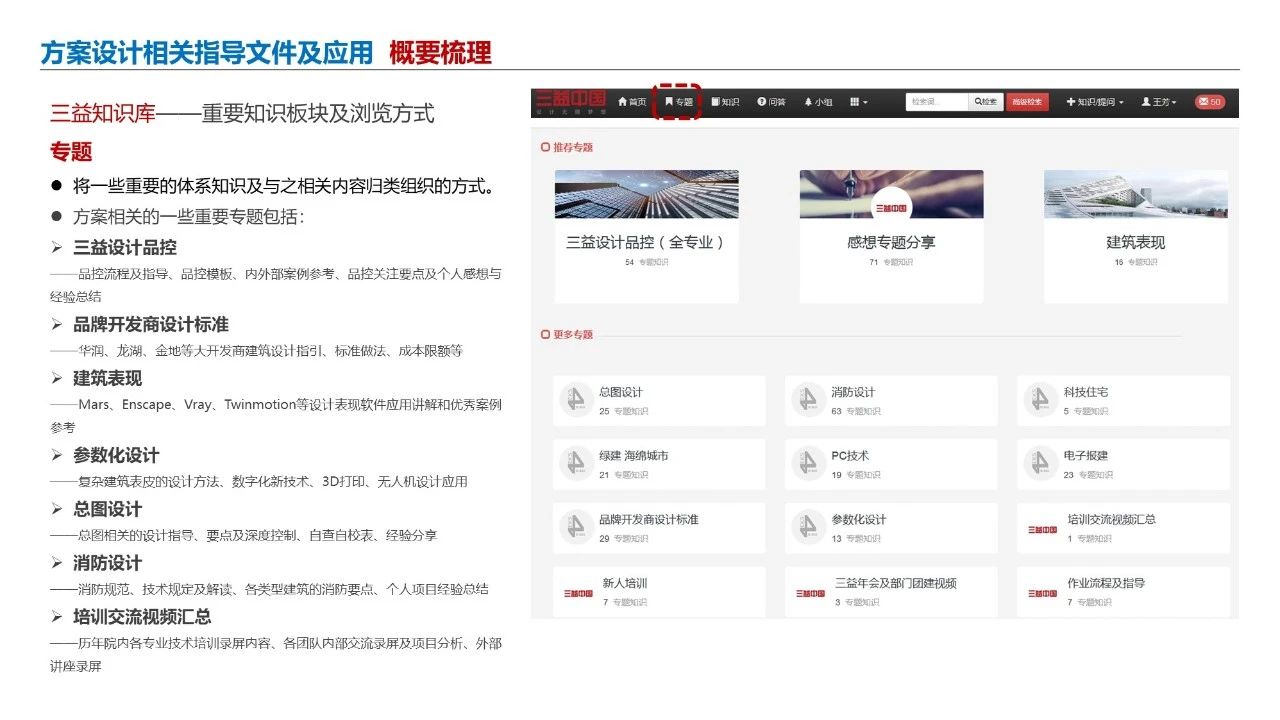The width and height of the screenshot is (1280, 720).
Task: Click the 新人培训 card logo icon
Action: coord(578,593)
